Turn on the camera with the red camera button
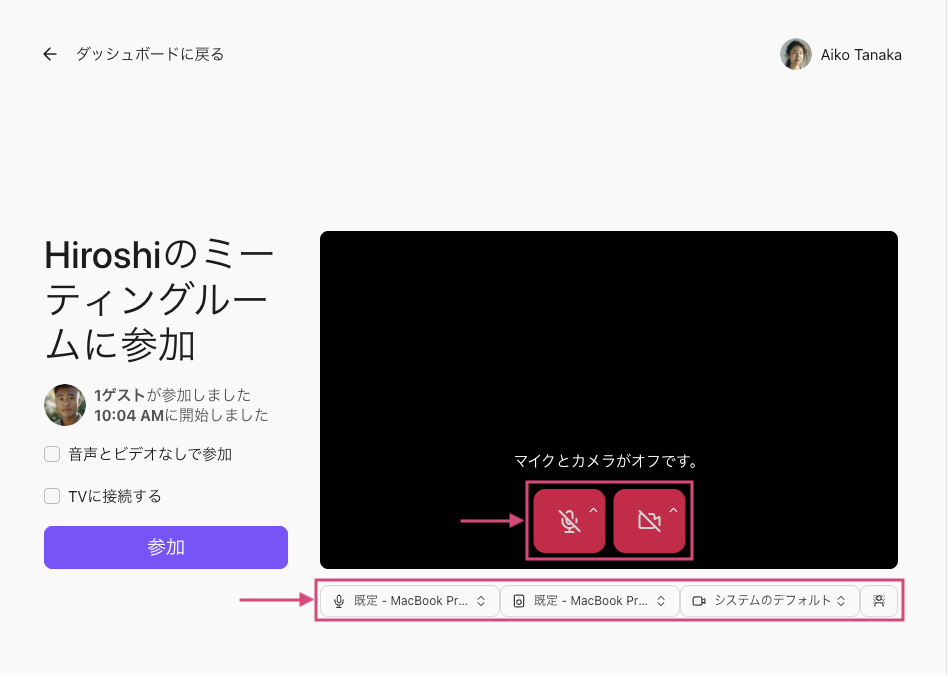The width and height of the screenshot is (949, 675). [x=648, y=521]
